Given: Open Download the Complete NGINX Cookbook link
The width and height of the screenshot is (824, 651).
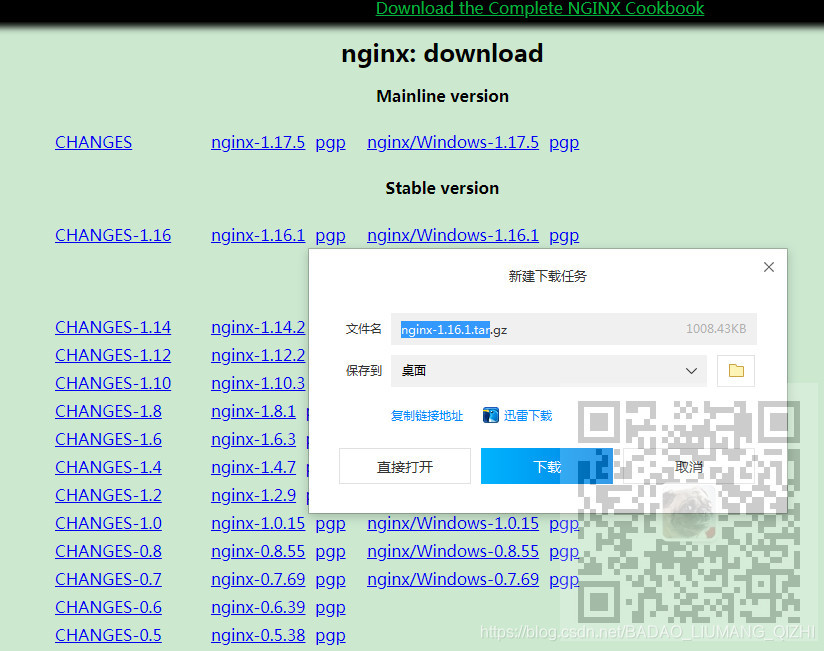Looking at the screenshot, I should coord(540,8).
